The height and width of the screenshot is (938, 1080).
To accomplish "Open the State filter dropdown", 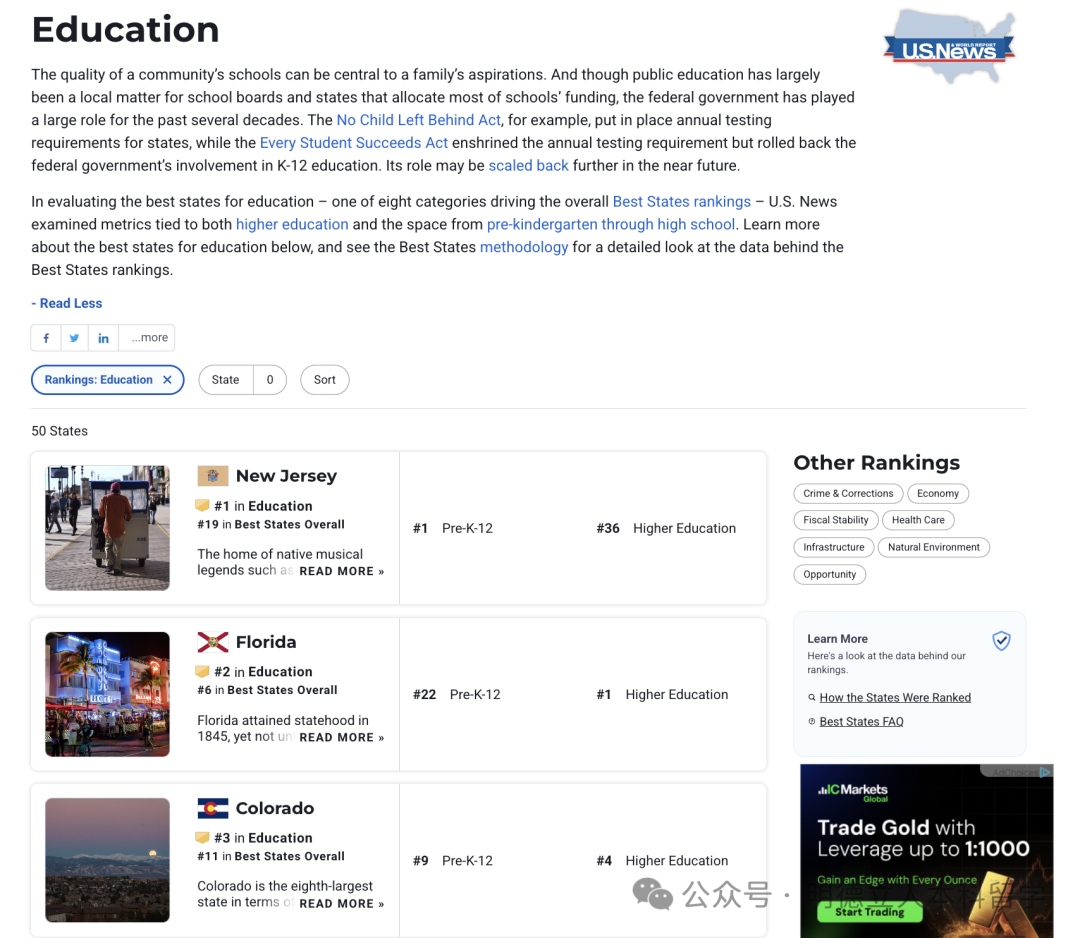I will point(242,379).
